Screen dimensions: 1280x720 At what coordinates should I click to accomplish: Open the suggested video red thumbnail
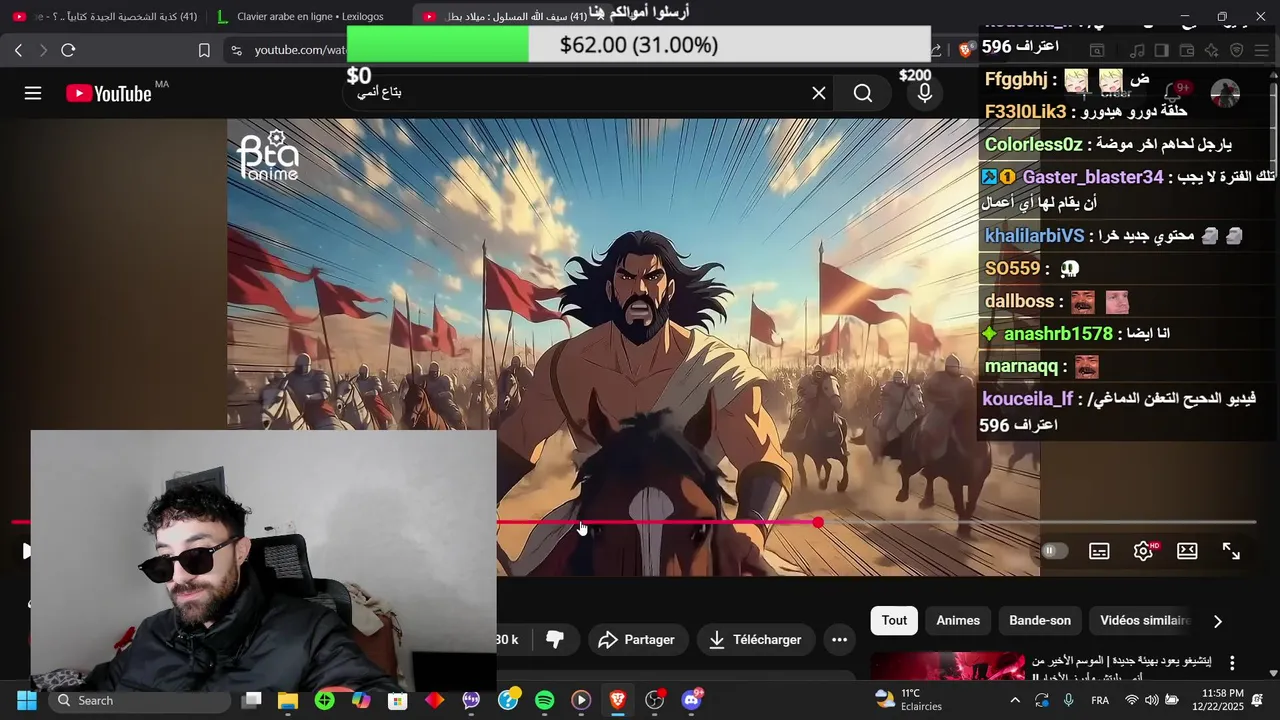(947, 666)
